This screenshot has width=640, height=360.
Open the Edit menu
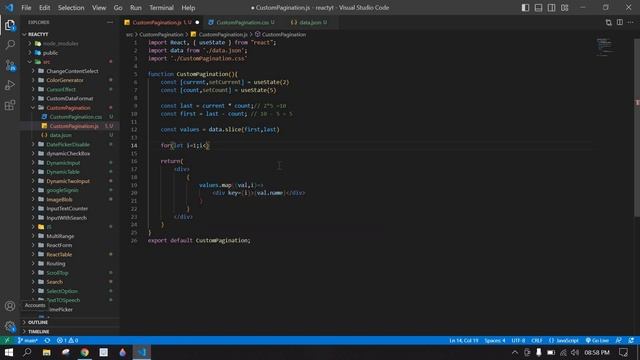coord(44,8)
